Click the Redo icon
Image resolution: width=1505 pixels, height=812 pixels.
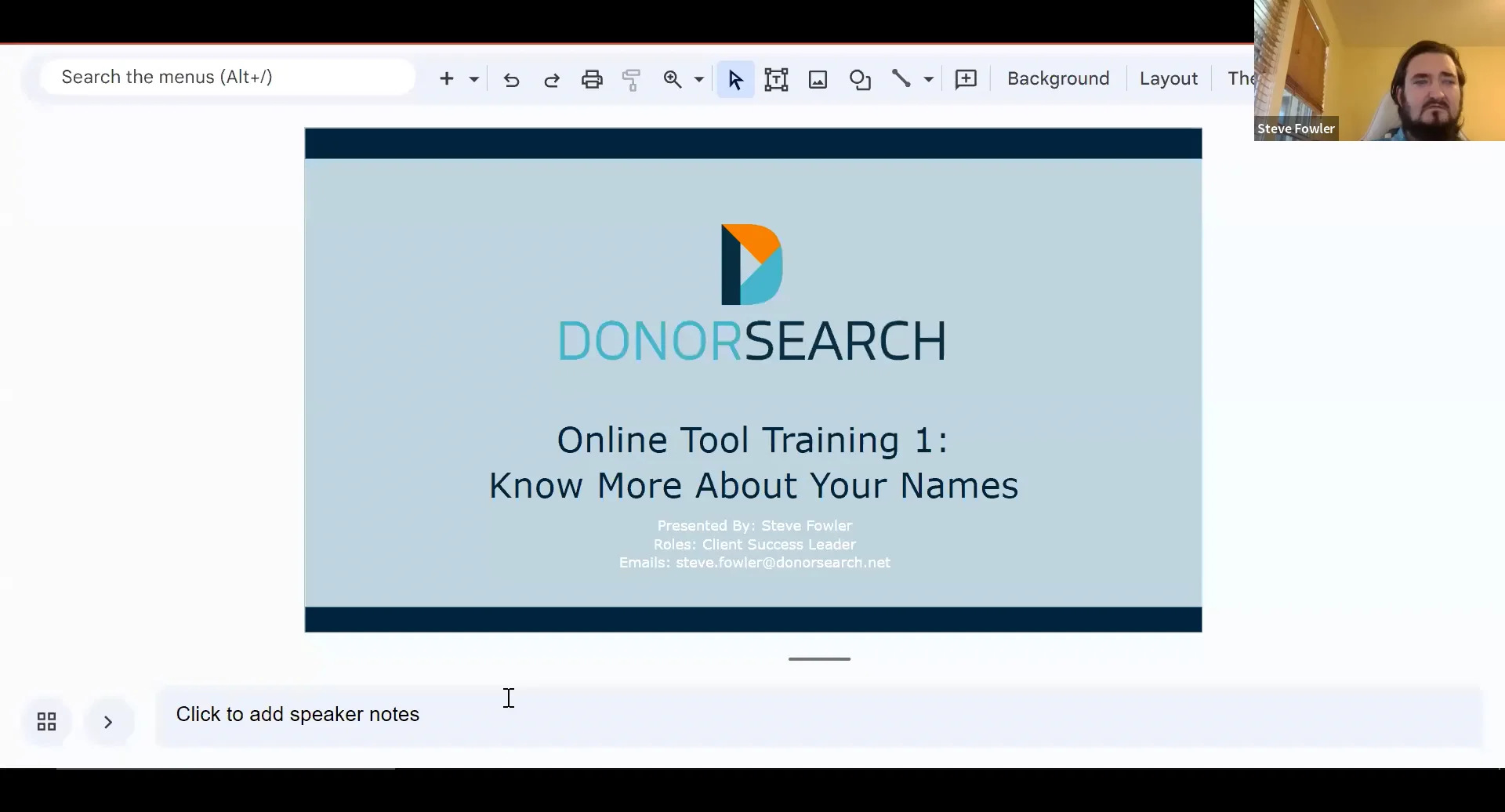pyautogui.click(x=552, y=80)
